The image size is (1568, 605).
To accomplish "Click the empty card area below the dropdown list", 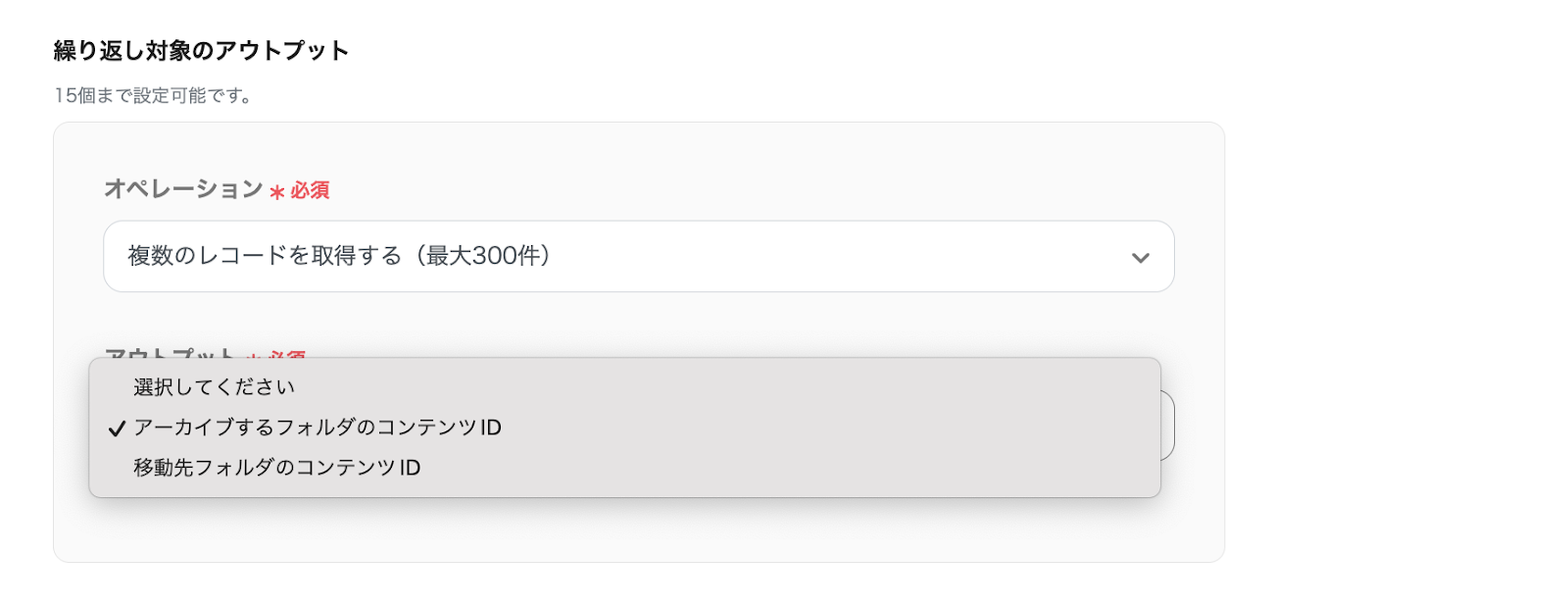I will 637,529.
